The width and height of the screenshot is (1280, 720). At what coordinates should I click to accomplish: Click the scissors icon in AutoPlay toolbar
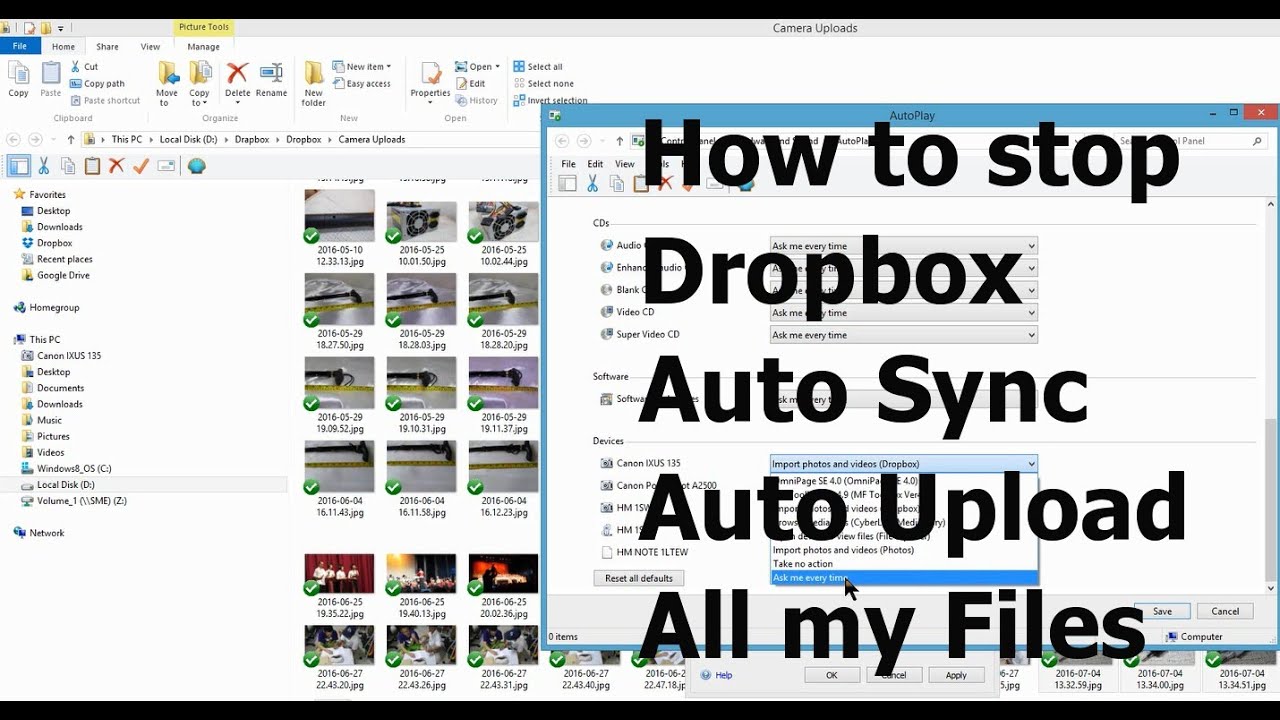[x=592, y=183]
